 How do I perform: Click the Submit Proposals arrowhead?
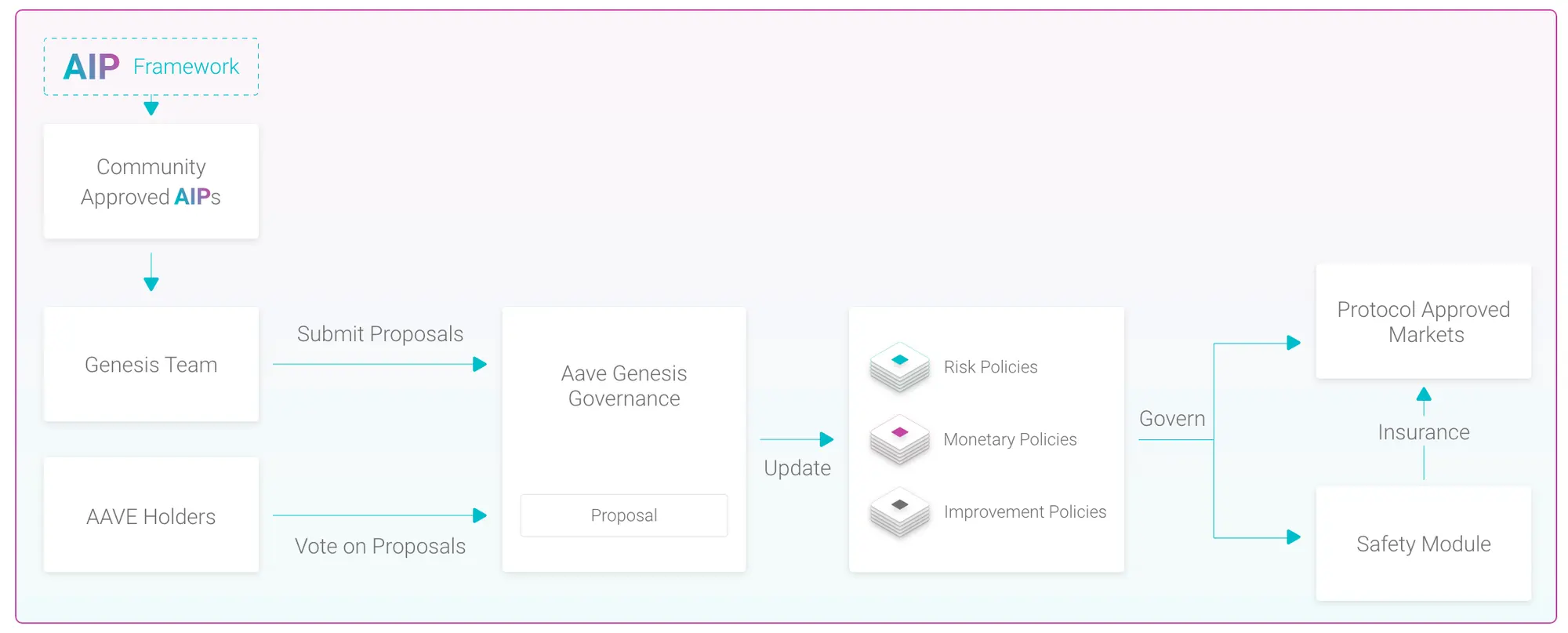480,364
